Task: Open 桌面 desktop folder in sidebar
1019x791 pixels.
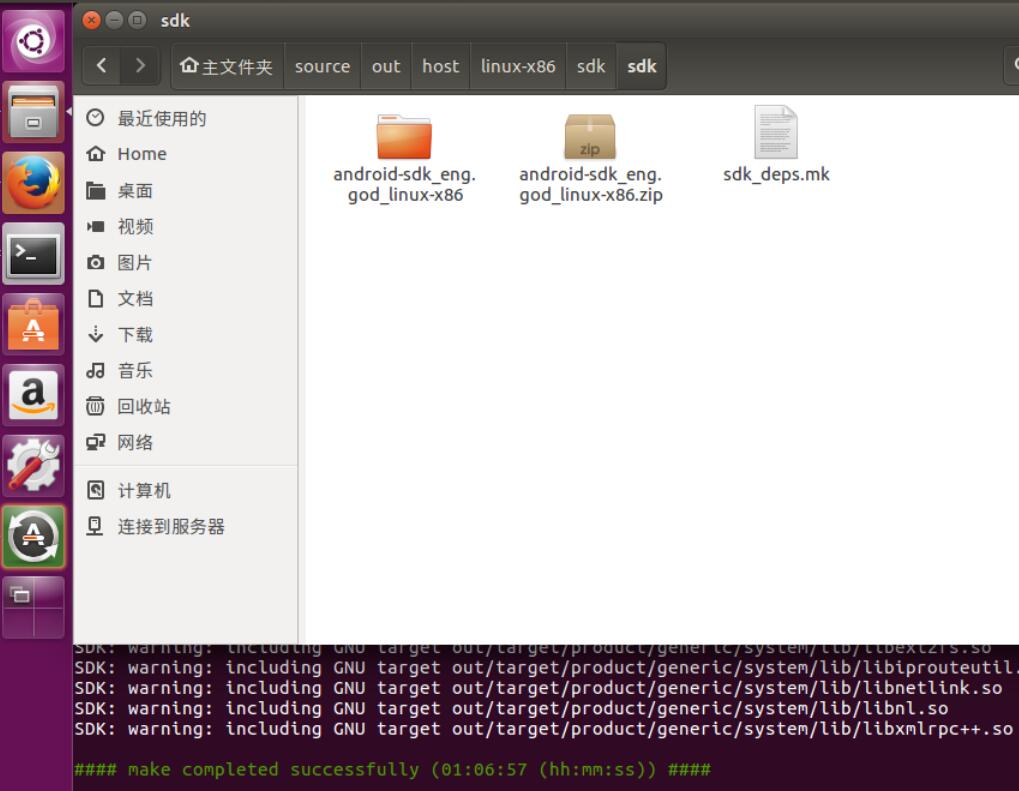Action: pyautogui.click(x=186, y=190)
